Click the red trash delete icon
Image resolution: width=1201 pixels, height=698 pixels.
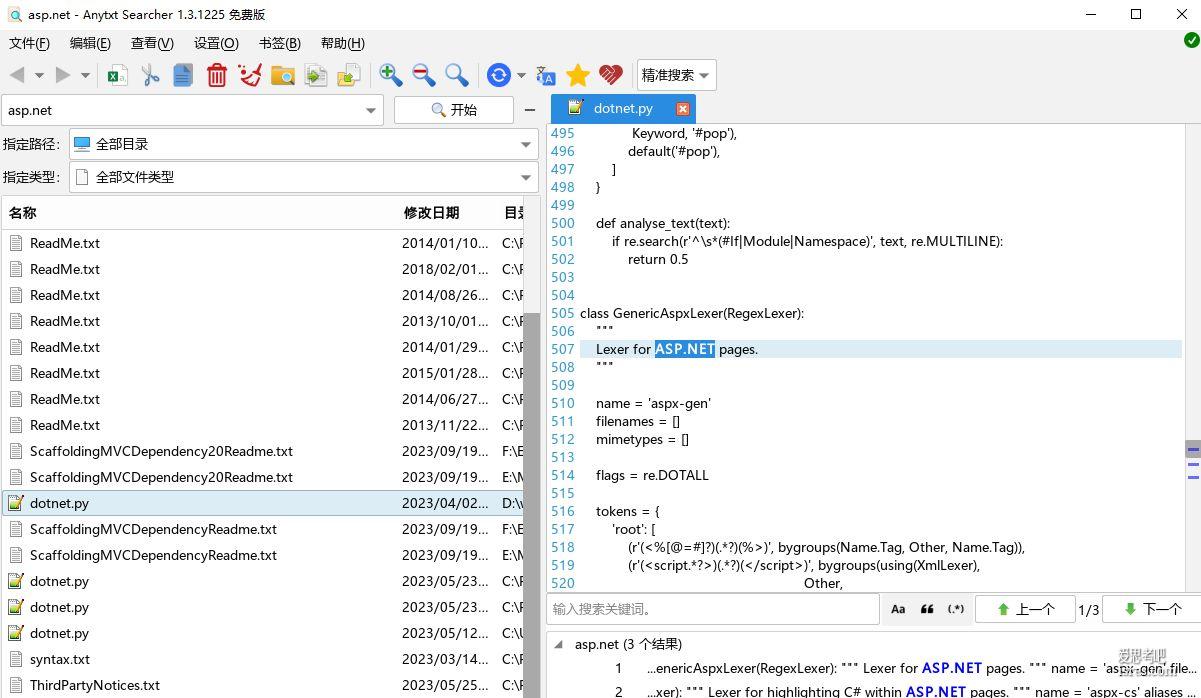[x=216, y=75]
